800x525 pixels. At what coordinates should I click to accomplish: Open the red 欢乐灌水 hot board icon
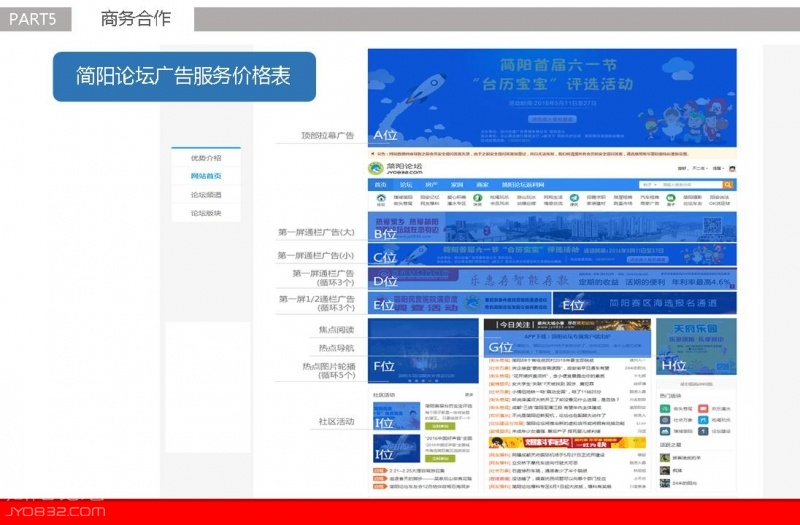pyautogui.click(x=703, y=409)
